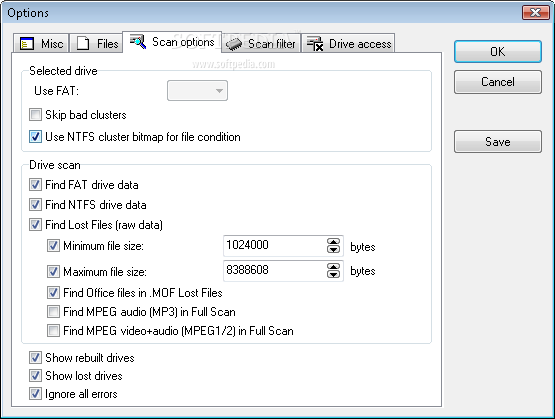555x419 pixels.
Task: Close the Options dialog window
Action: [x=535, y=13]
